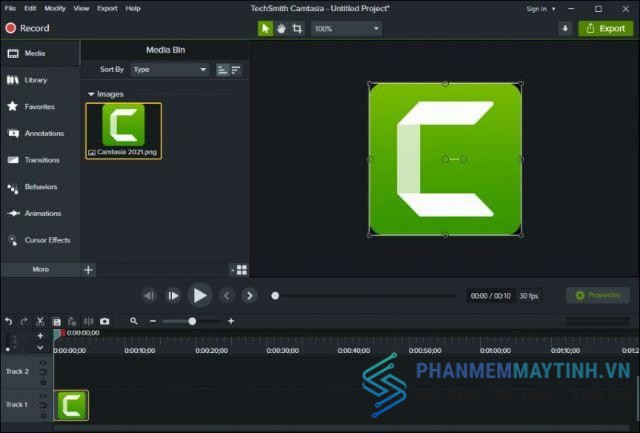640x433 pixels.
Task: Open the Annotations tab
Action: pos(40,133)
